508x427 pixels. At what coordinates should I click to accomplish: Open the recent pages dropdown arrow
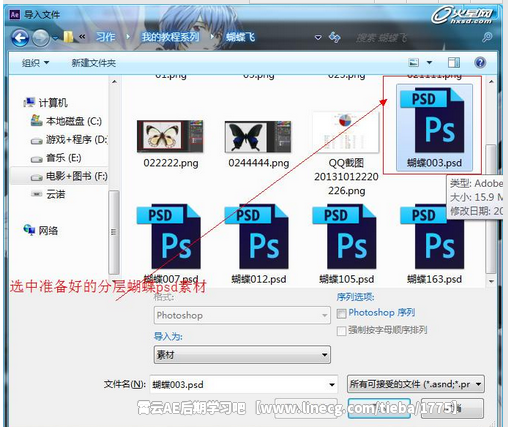tap(55, 38)
